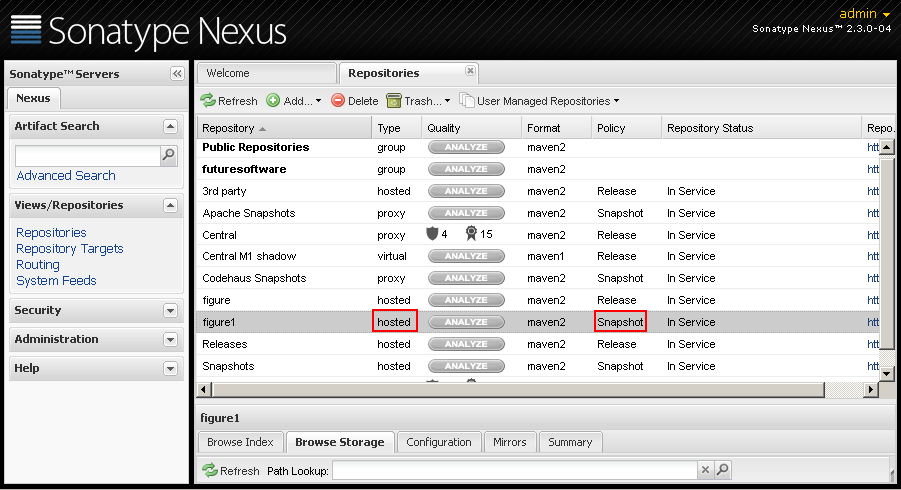Open the Browse Storage tab
Viewport: 901px width, 490px height.
340,442
